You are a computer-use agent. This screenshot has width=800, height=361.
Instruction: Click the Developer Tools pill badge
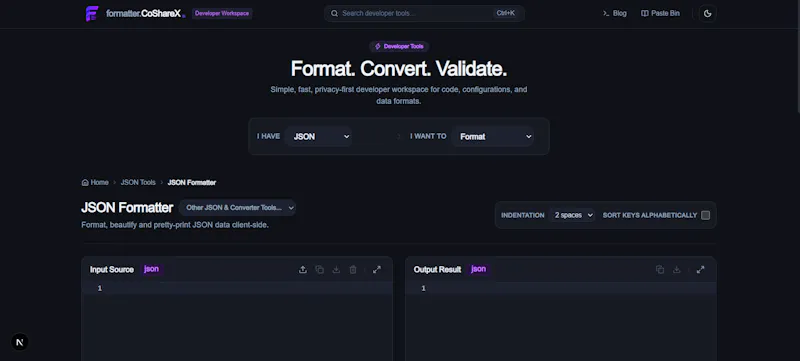[x=399, y=46]
